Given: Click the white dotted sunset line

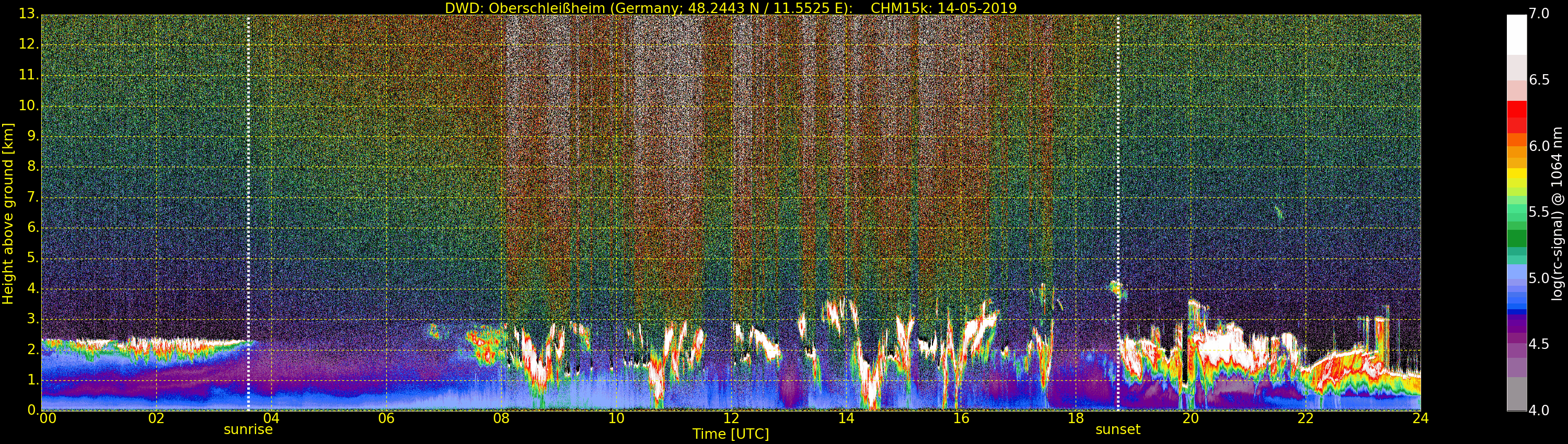Looking at the screenshot, I should coord(1118,182).
